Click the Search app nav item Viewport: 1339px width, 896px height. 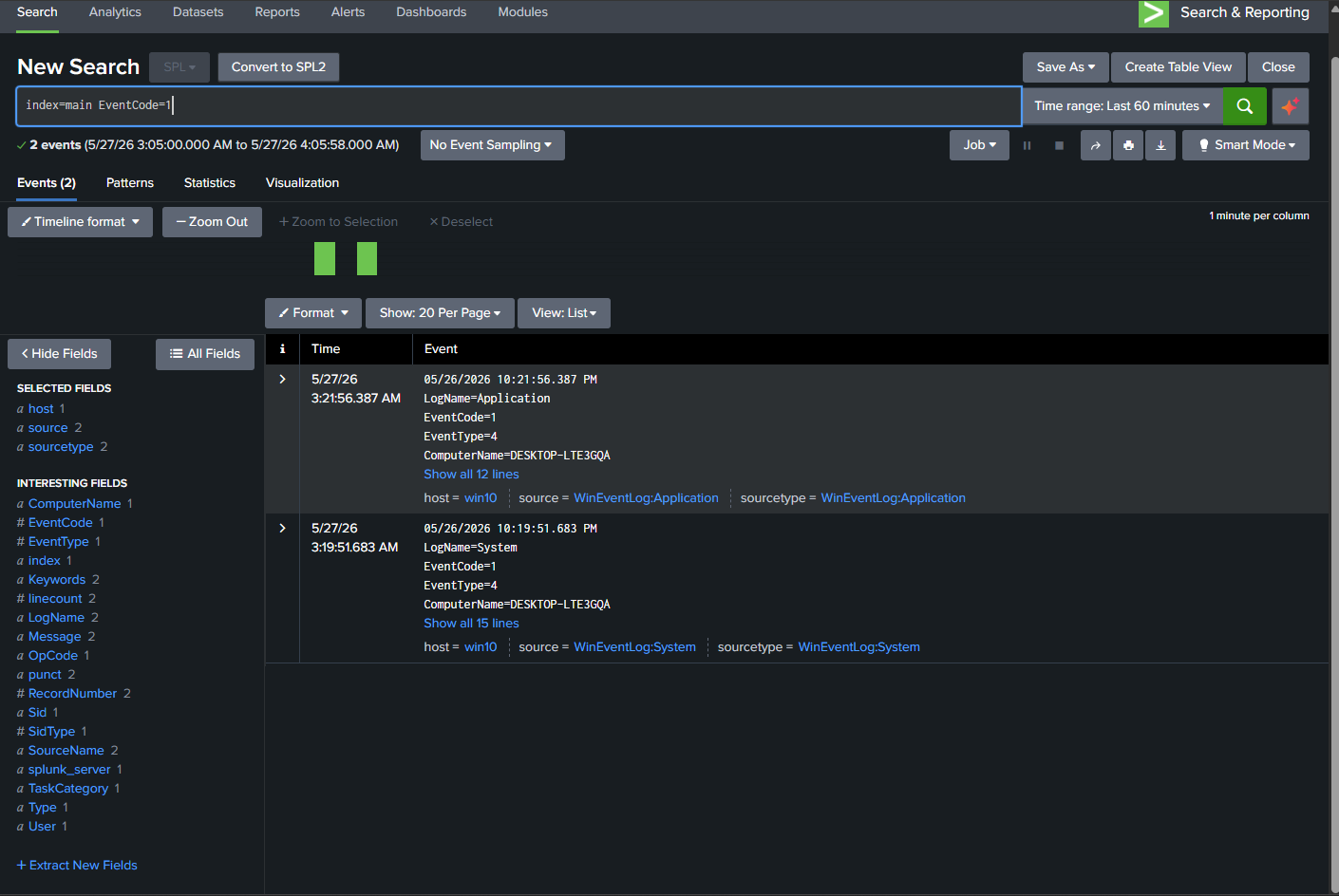(37, 12)
